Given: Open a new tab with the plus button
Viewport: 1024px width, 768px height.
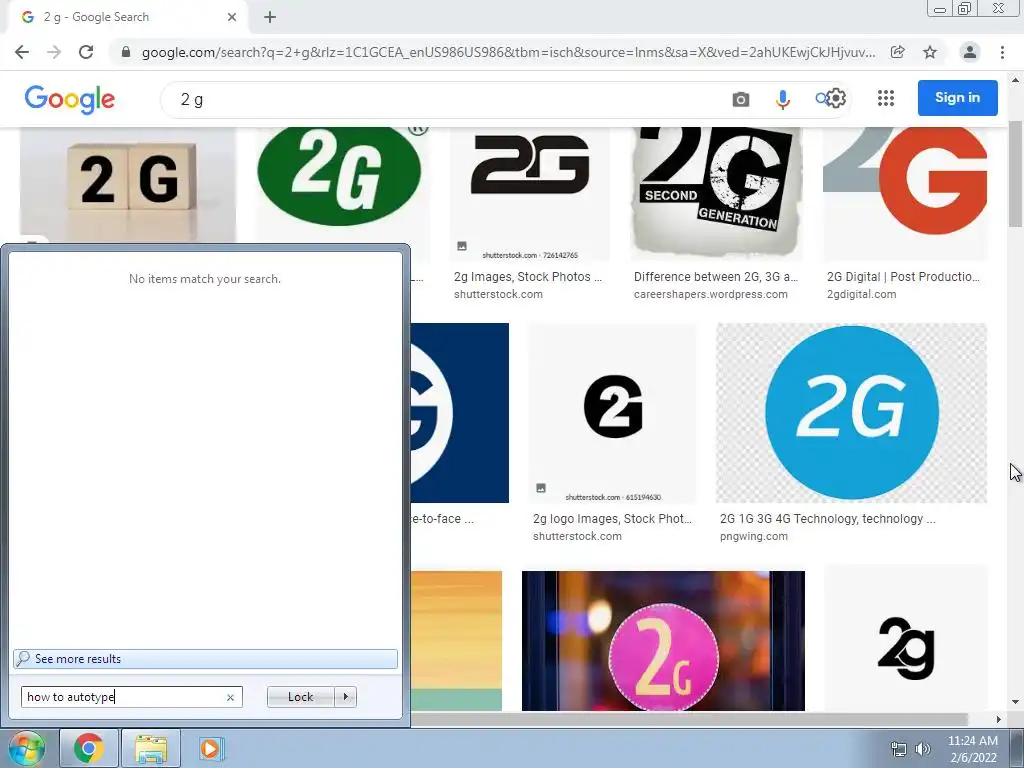Looking at the screenshot, I should point(270,17).
